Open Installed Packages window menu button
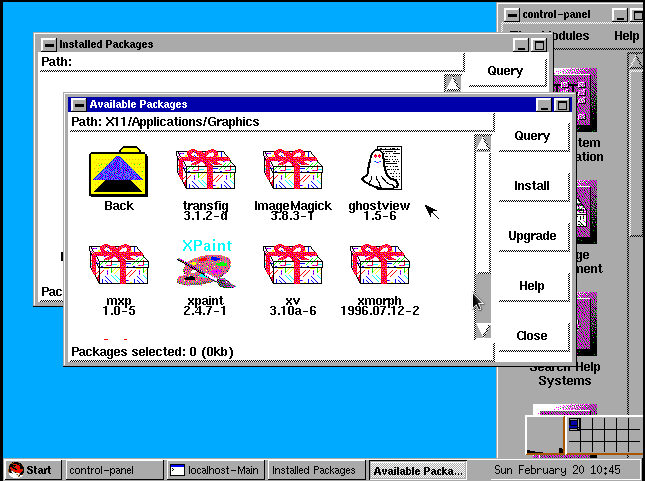The image size is (645, 481). coord(49,44)
